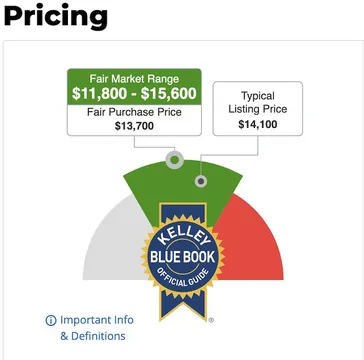Click the OFFICIAL GUIDE text on the badge

183,278
